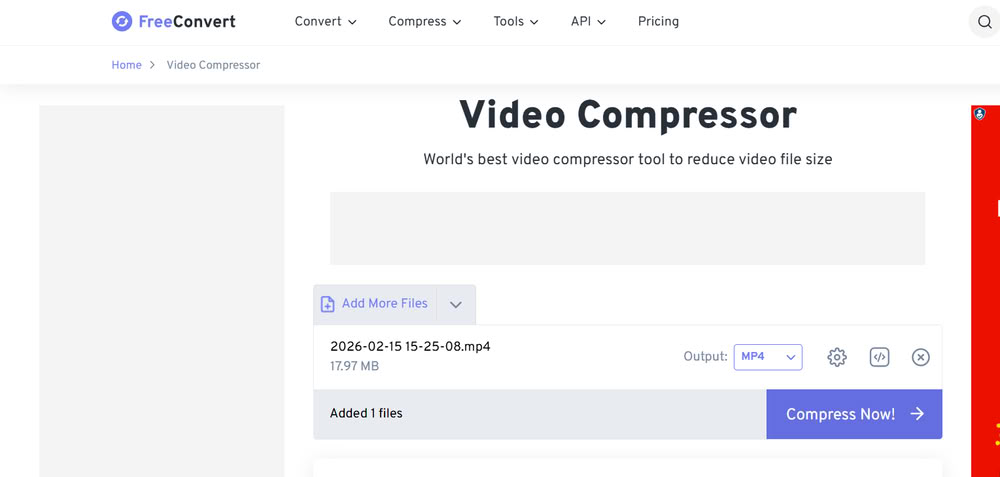1000x477 pixels.
Task: Click the code snippet icon
Action: click(x=879, y=357)
